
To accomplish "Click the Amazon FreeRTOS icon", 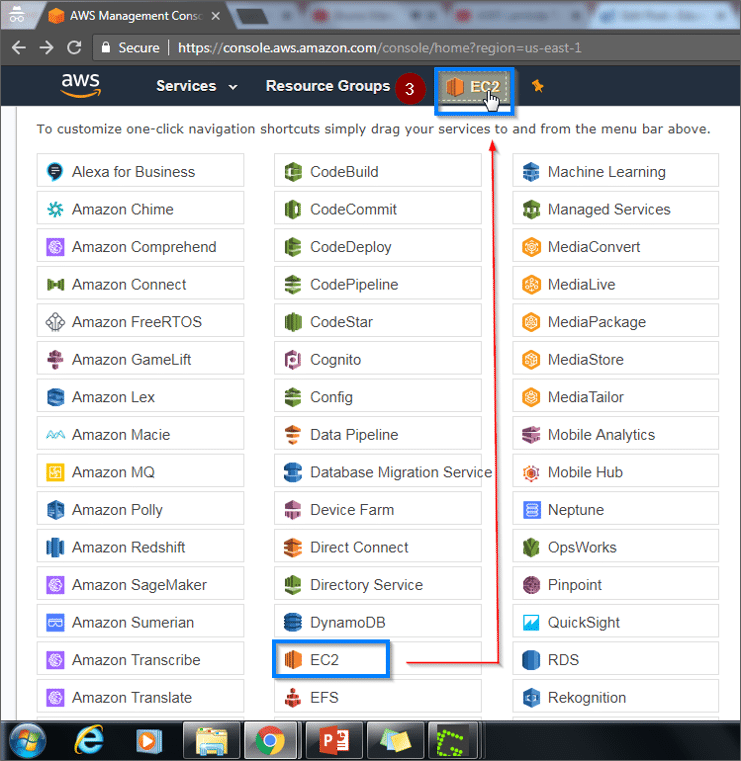I will point(55,322).
